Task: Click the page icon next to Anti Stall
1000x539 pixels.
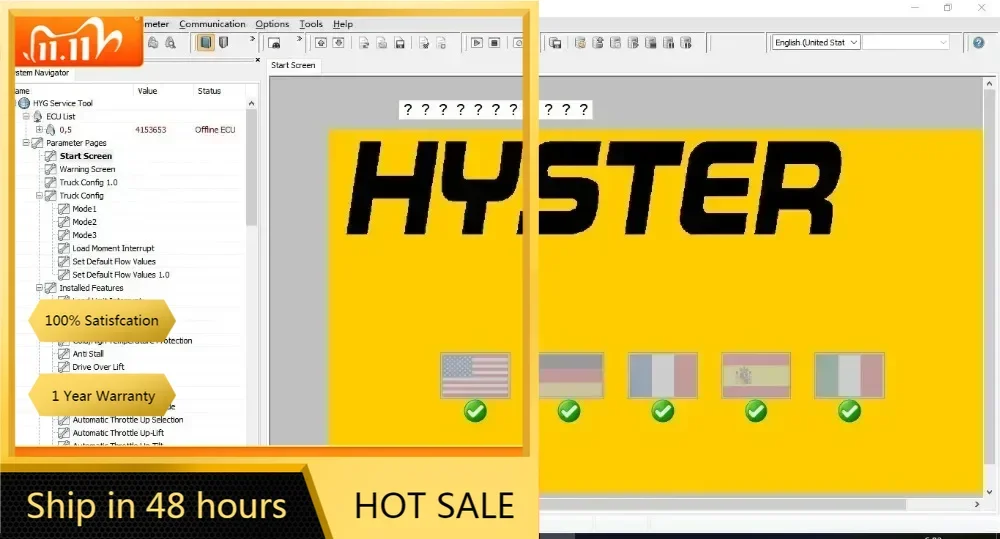Action: [x=64, y=353]
